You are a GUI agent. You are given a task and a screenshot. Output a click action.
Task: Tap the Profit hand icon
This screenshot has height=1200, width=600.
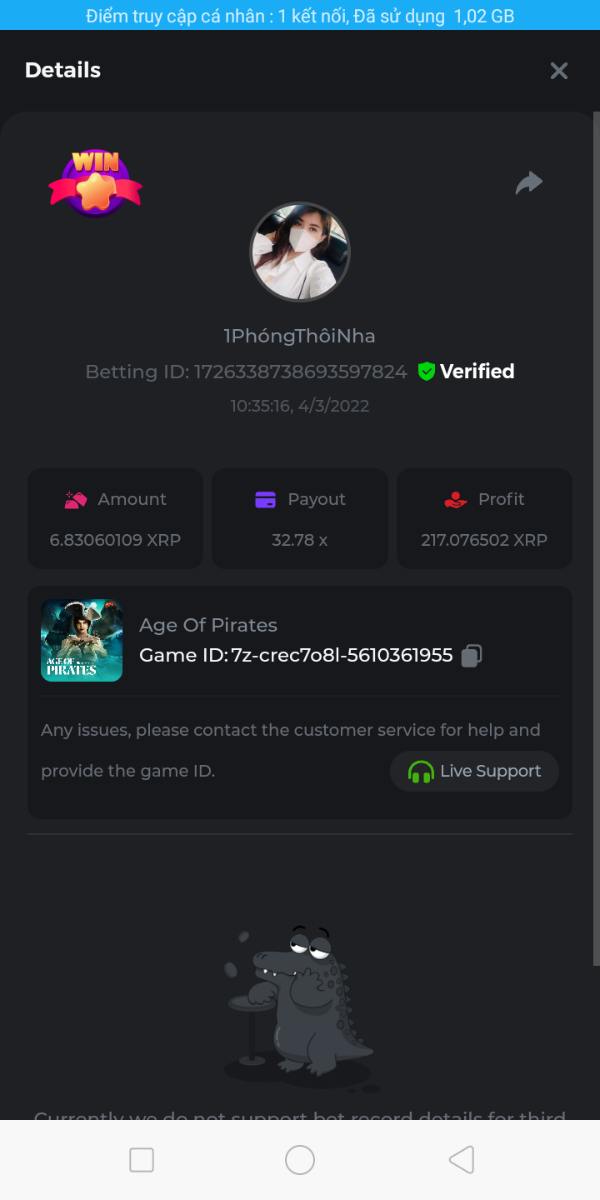[455, 499]
